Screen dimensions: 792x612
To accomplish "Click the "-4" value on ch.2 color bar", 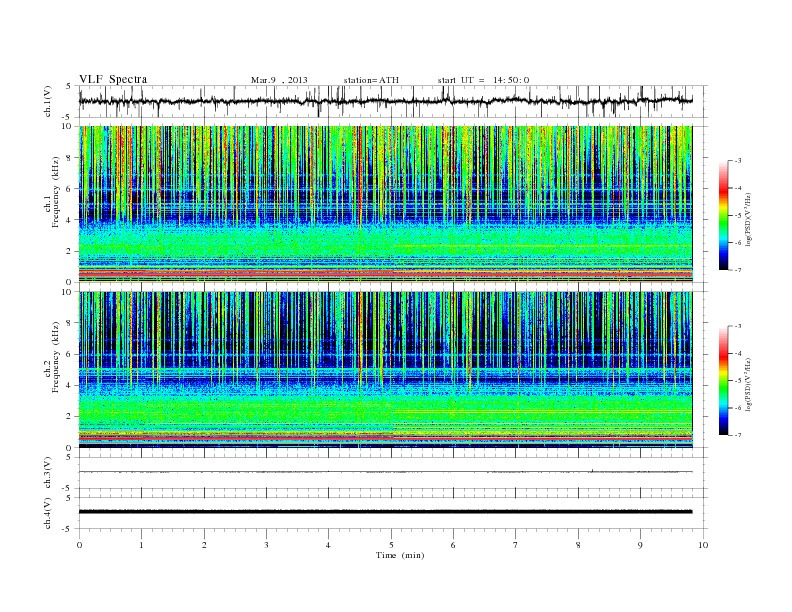I will point(737,353).
